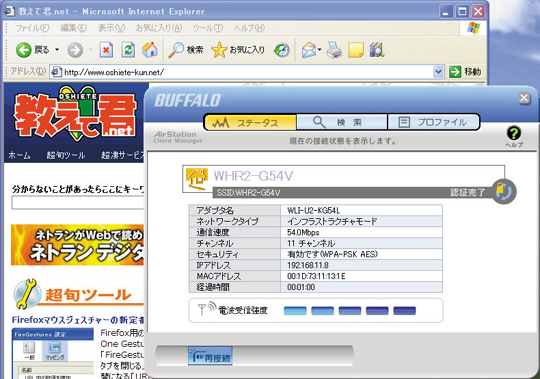Image resolution: width=540 pixels, height=379 pixels.
Task: Click the WLI-U2-KG54L adapter name value
Action: pos(313,210)
